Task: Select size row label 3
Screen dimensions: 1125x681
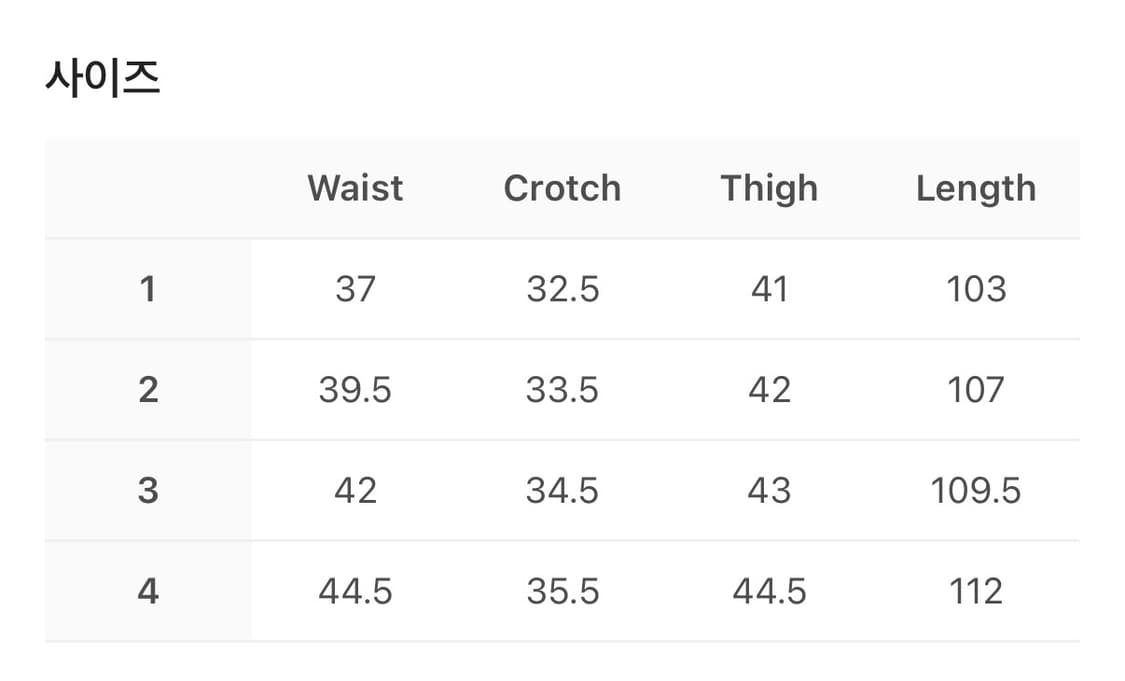Action: (x=148, y=491)
